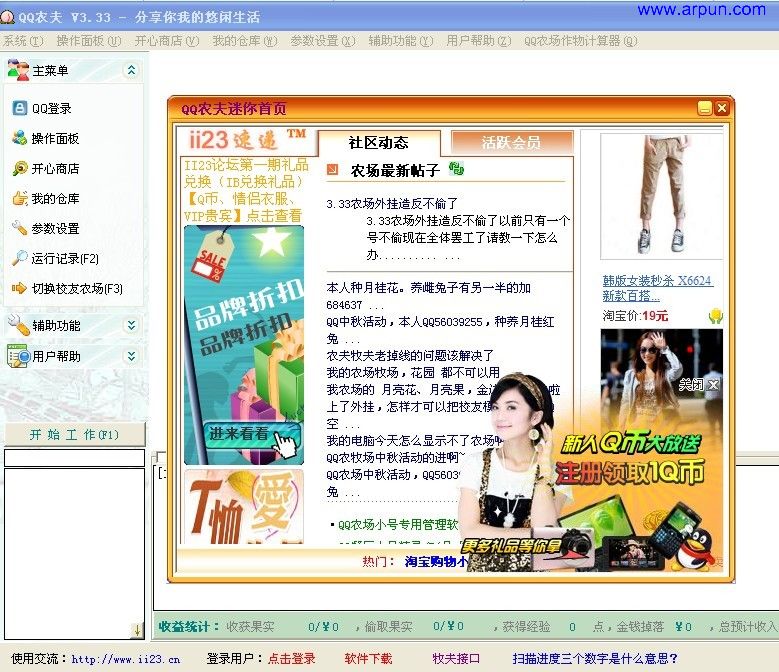
Task: Open the 用户帮助(Z) menu
Action: point(478,41)
